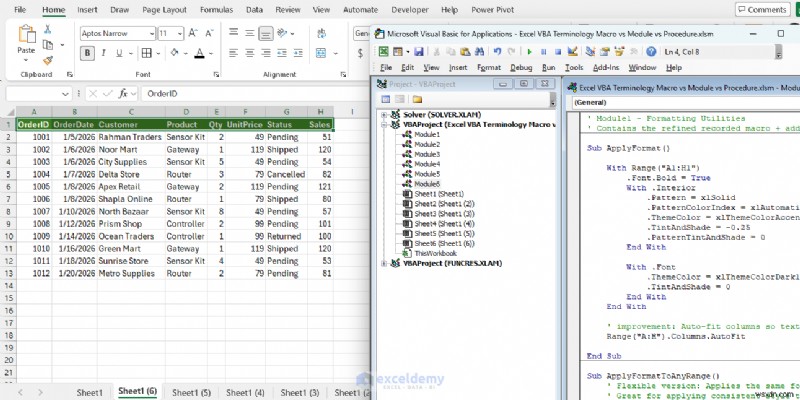Viewport: 800px width, 400px height.
Task: Open the Properties Window icon in VBA toolbar
Action: coord(605,52)
